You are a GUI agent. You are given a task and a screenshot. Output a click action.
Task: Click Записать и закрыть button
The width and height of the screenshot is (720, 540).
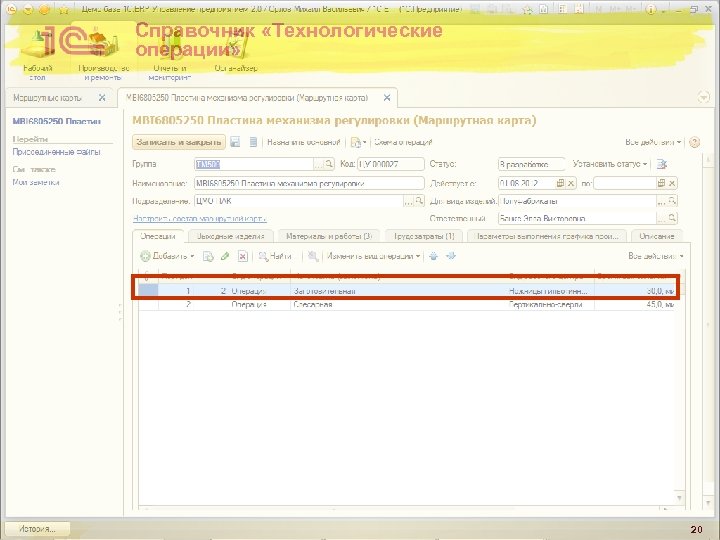(179, 142)
